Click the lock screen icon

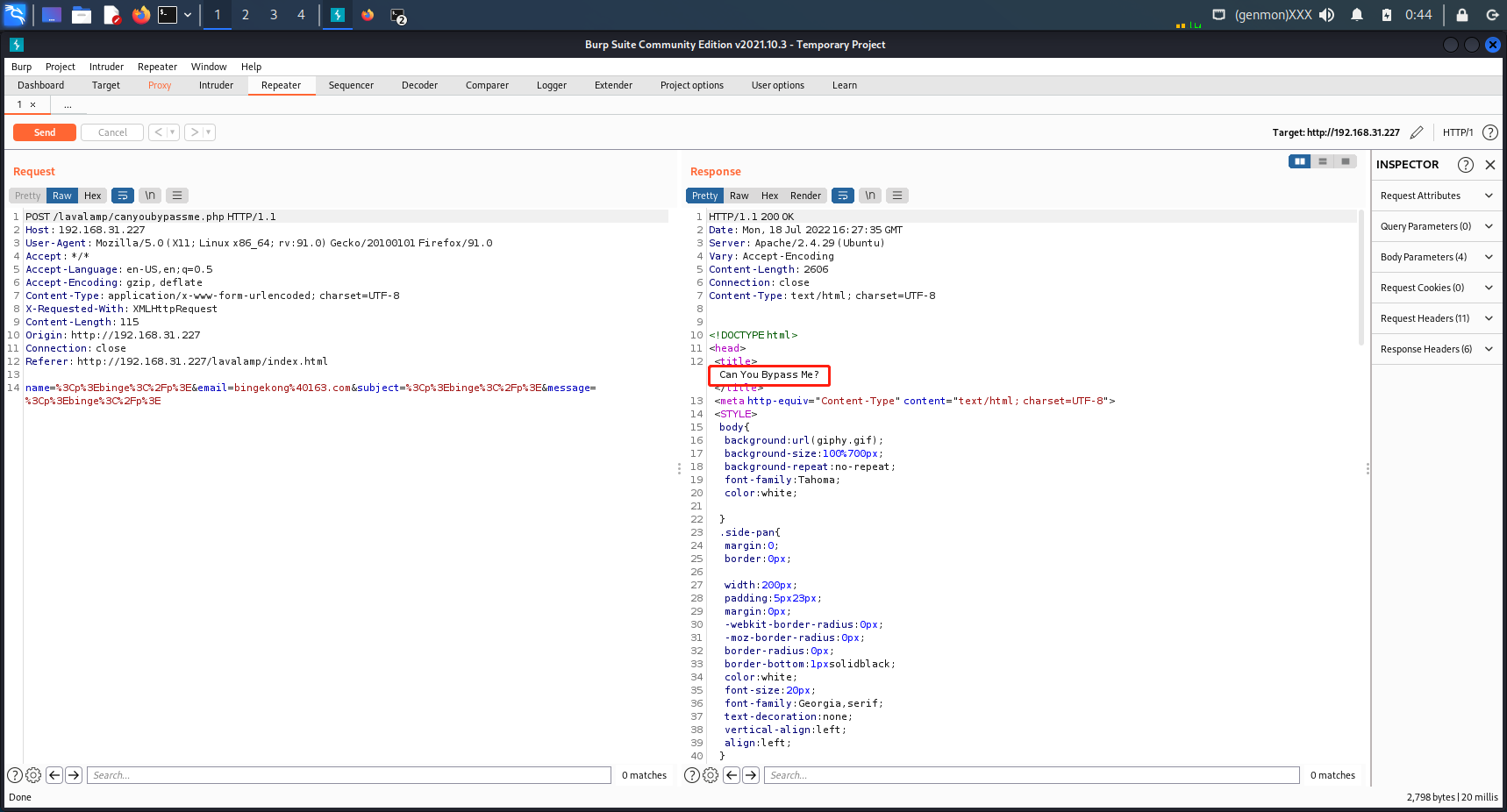(x=1462, y=15)
